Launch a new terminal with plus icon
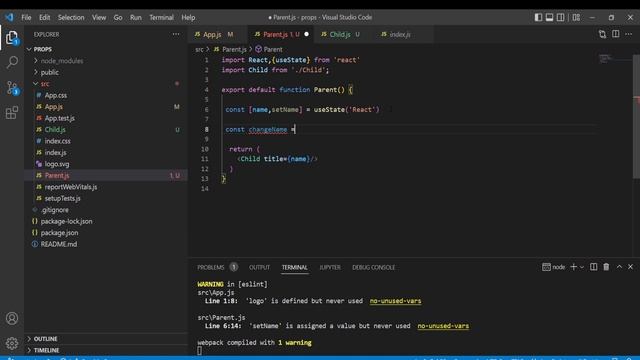The width and height of the screenshot is (640, 360). pos(573,267)
